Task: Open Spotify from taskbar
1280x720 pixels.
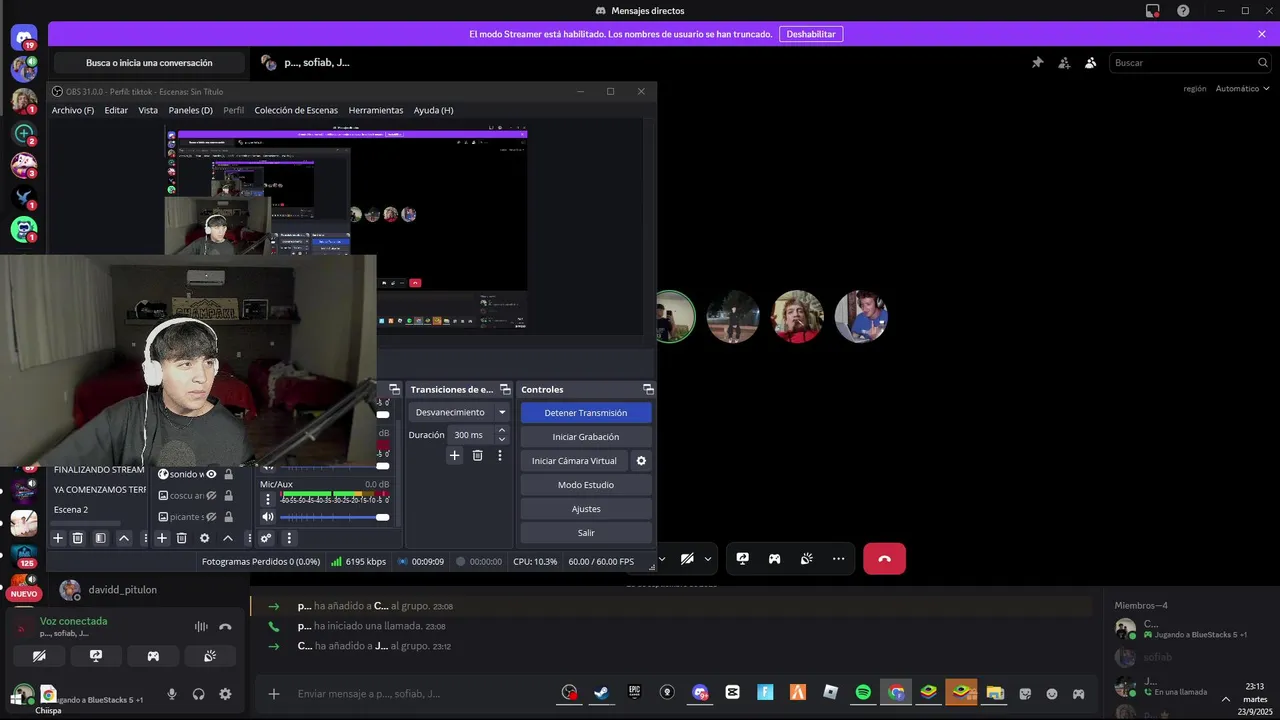Action: 863,692
